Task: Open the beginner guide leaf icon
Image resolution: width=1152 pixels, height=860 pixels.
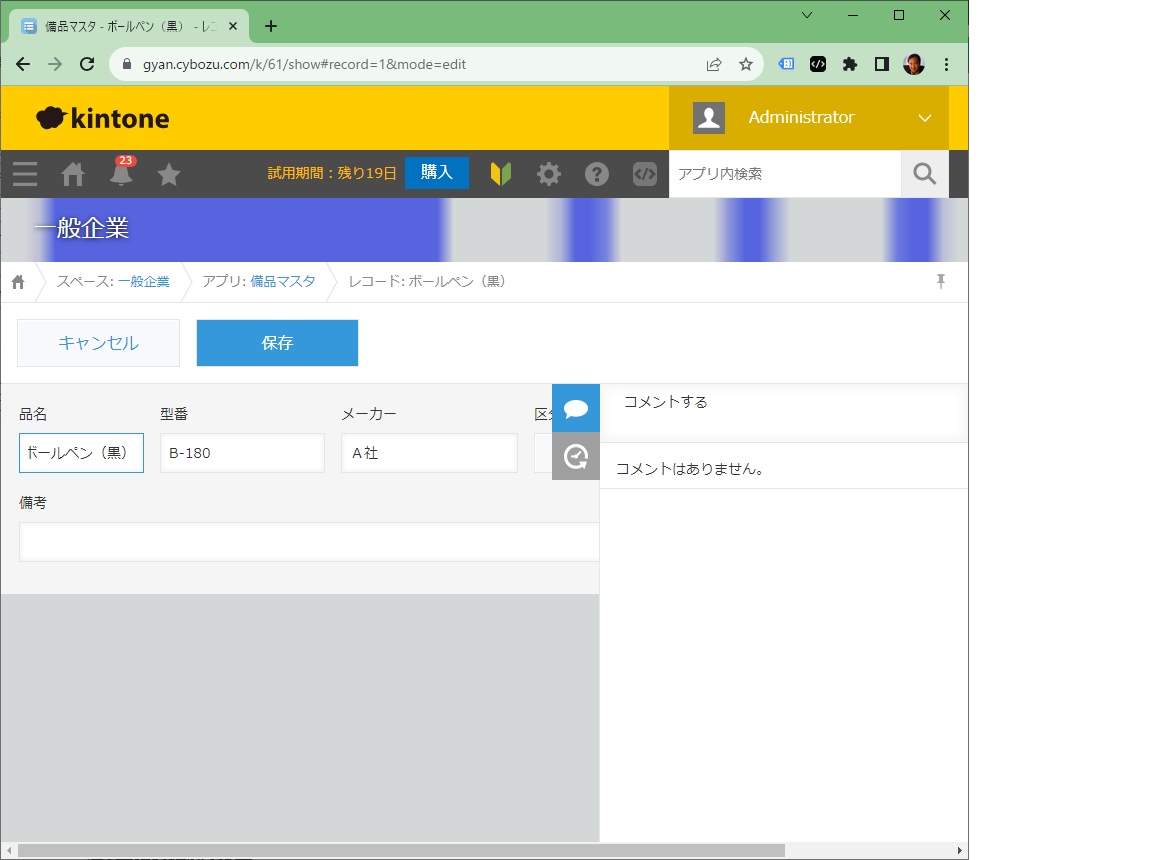Action: pyautogui.click(x=501, y=174)
